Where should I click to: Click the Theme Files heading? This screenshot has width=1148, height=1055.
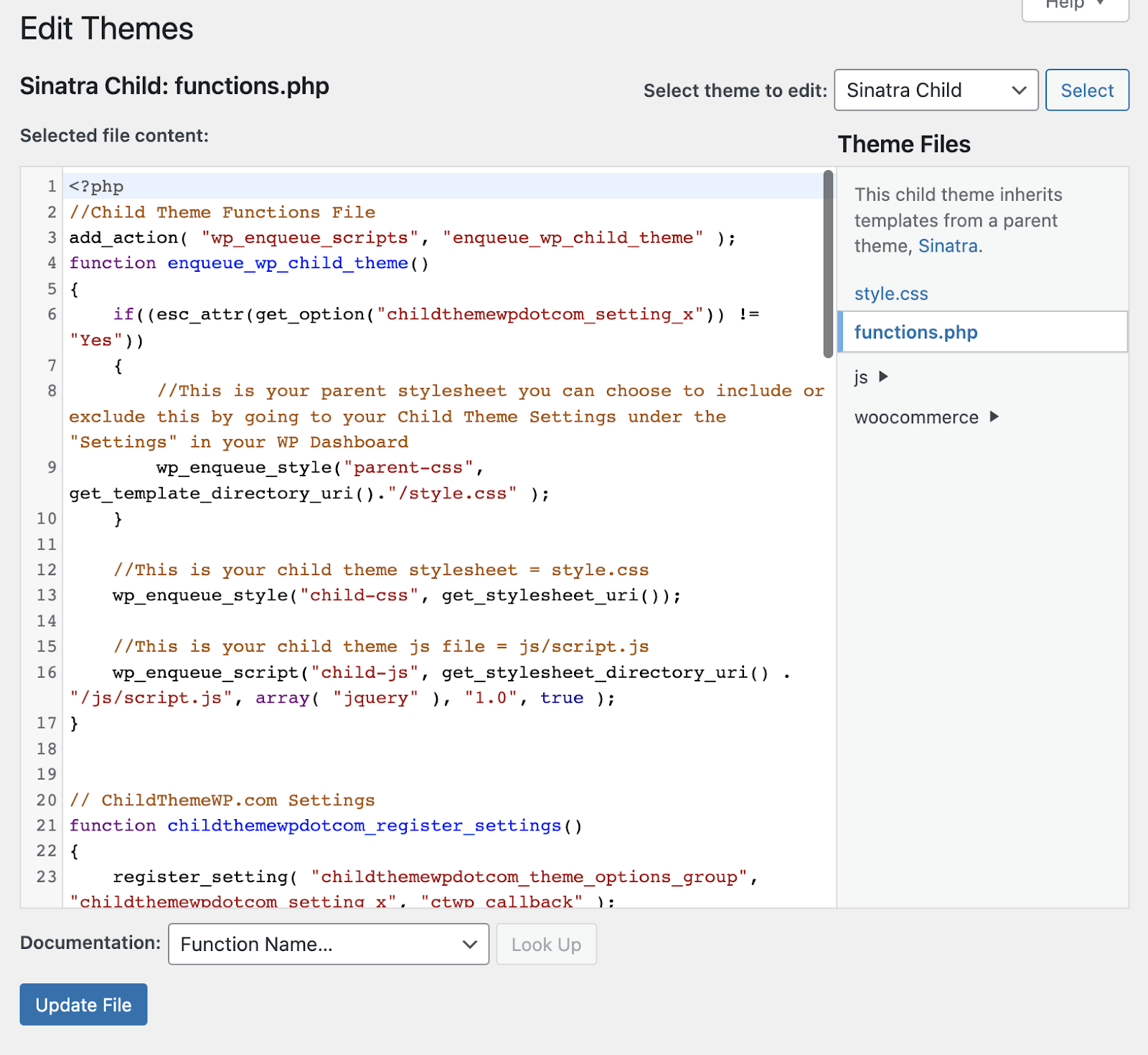pyautogui.click(x=904, y=144)
